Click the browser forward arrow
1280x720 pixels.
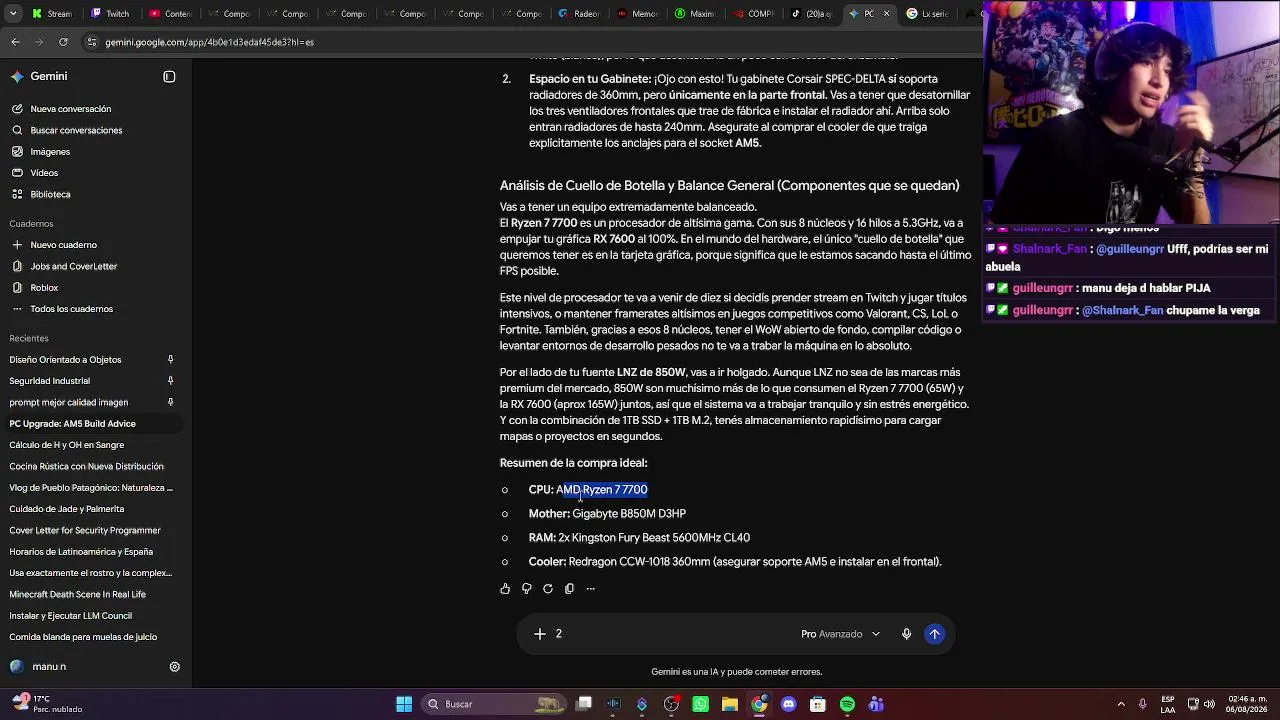click(x=39, y=42)
